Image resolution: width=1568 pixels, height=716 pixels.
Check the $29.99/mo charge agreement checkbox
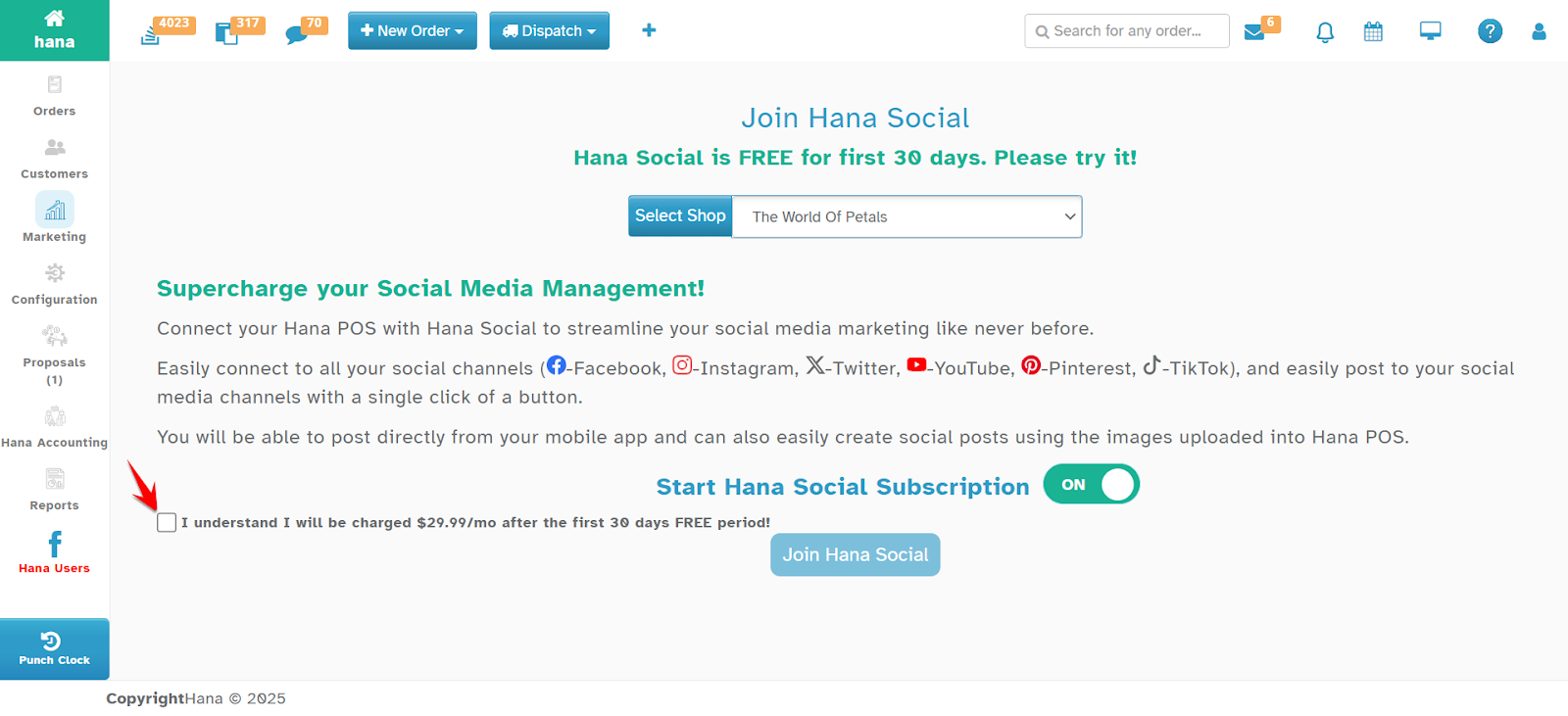point(167,523)
